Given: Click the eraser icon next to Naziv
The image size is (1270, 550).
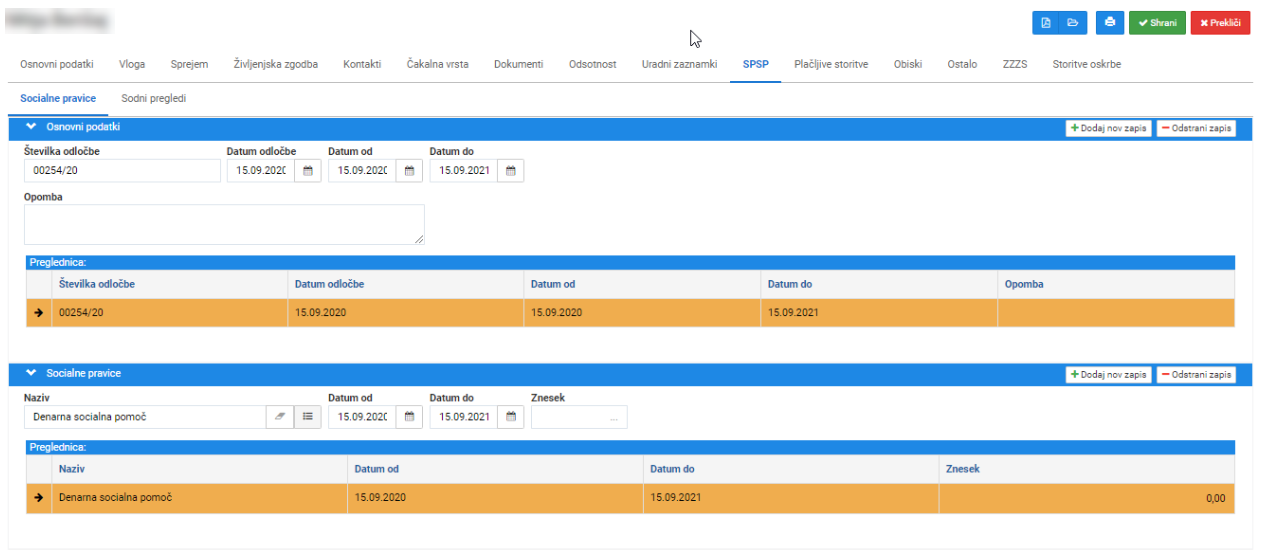Looking at the screenshot, I should [280, 417].
